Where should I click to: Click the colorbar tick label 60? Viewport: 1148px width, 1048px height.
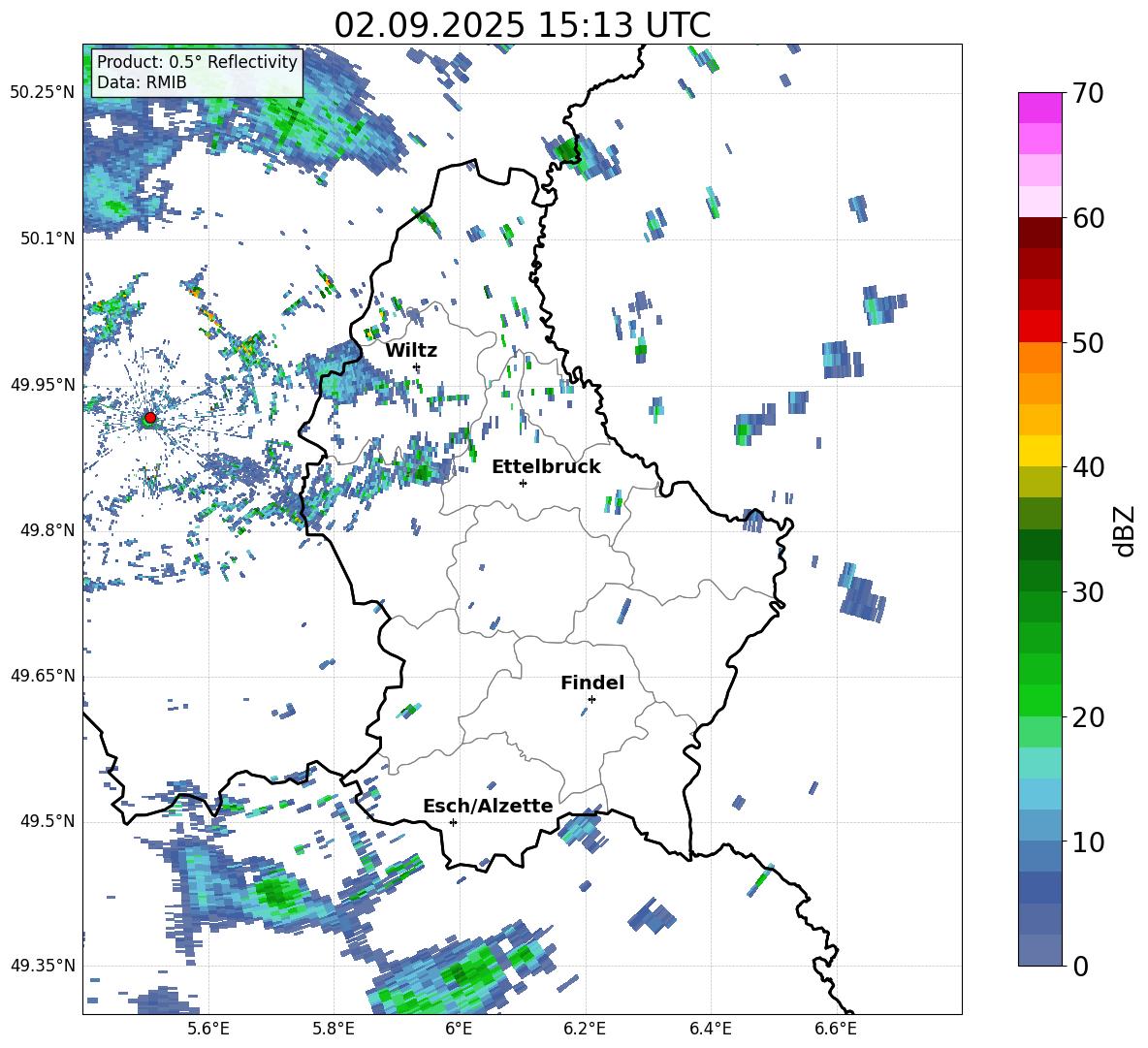[1088, 218]
